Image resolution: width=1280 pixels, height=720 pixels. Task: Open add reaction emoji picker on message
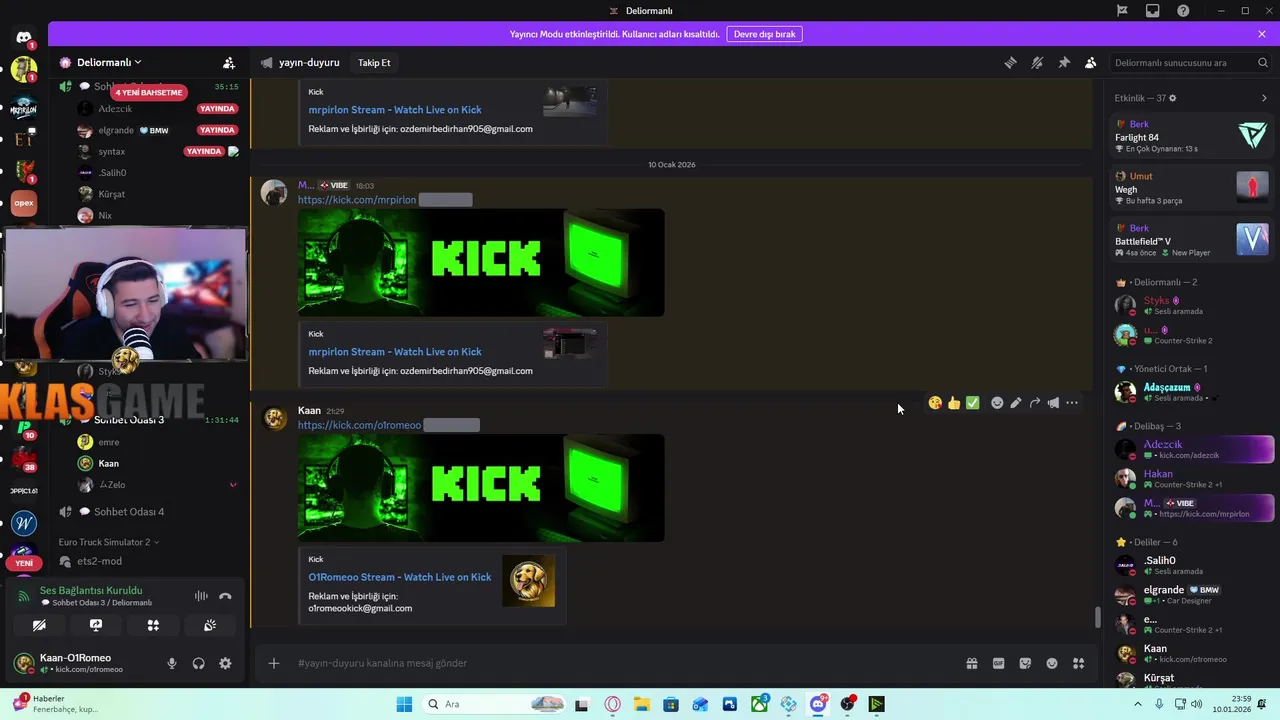click(997, 403)
